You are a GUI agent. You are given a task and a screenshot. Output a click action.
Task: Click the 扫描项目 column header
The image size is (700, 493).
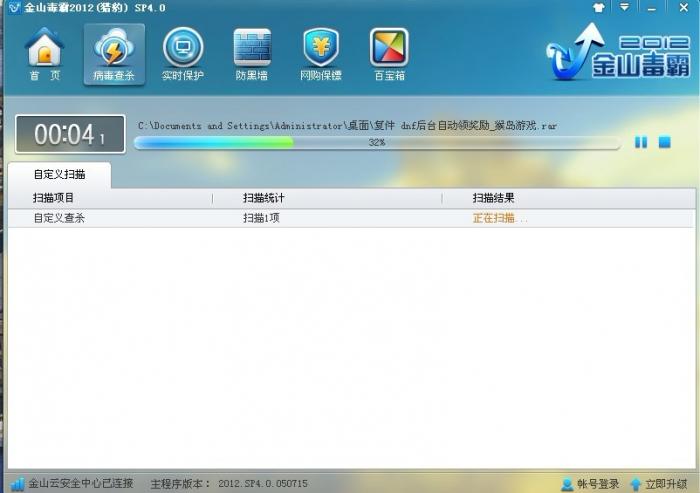(53, 198)
